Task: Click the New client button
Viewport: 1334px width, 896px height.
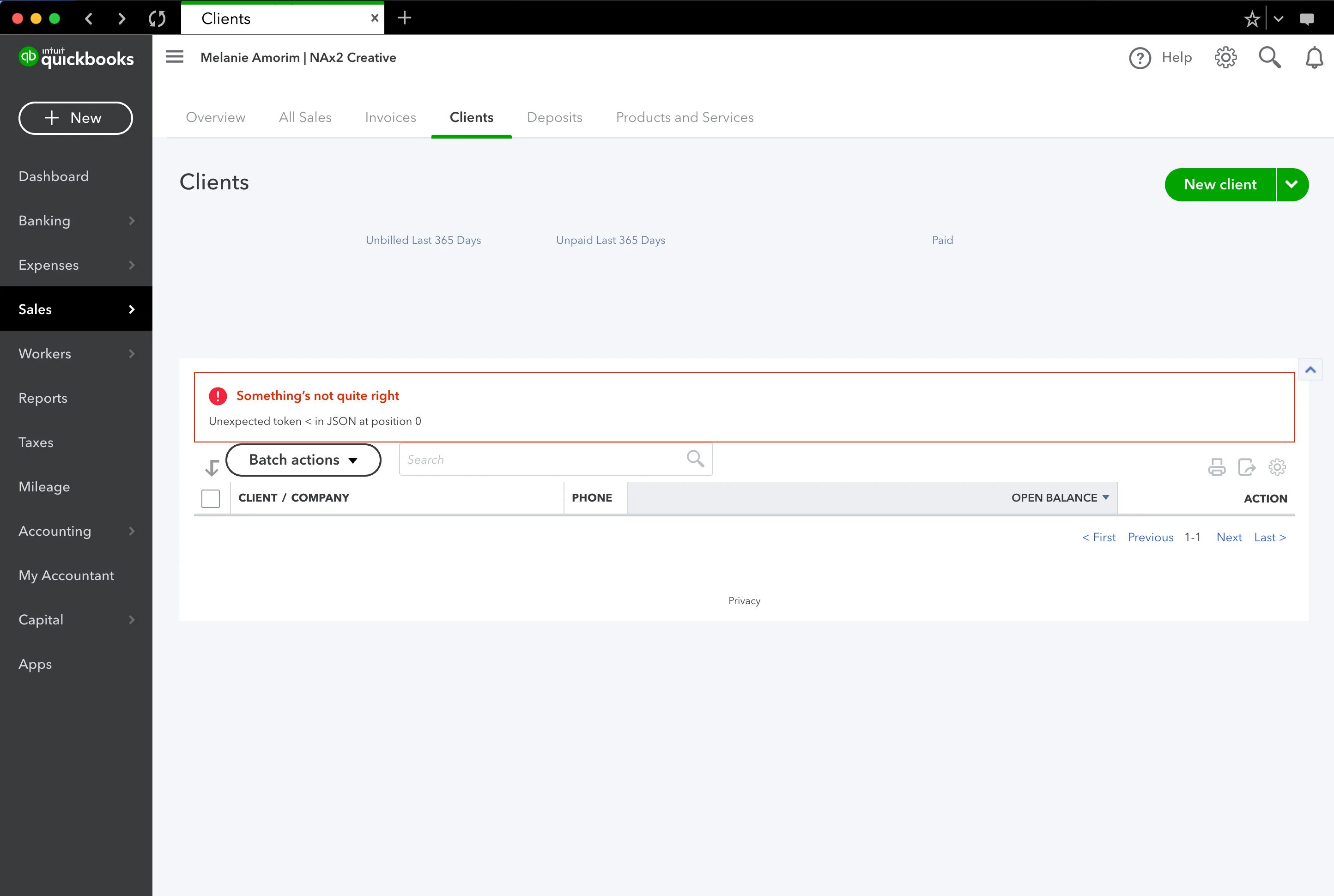Action: pos(1220,185)
